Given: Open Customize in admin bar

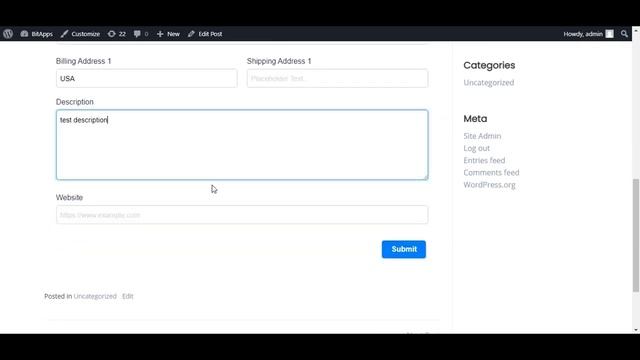Looking at the screenshot, I should point(80,34).
